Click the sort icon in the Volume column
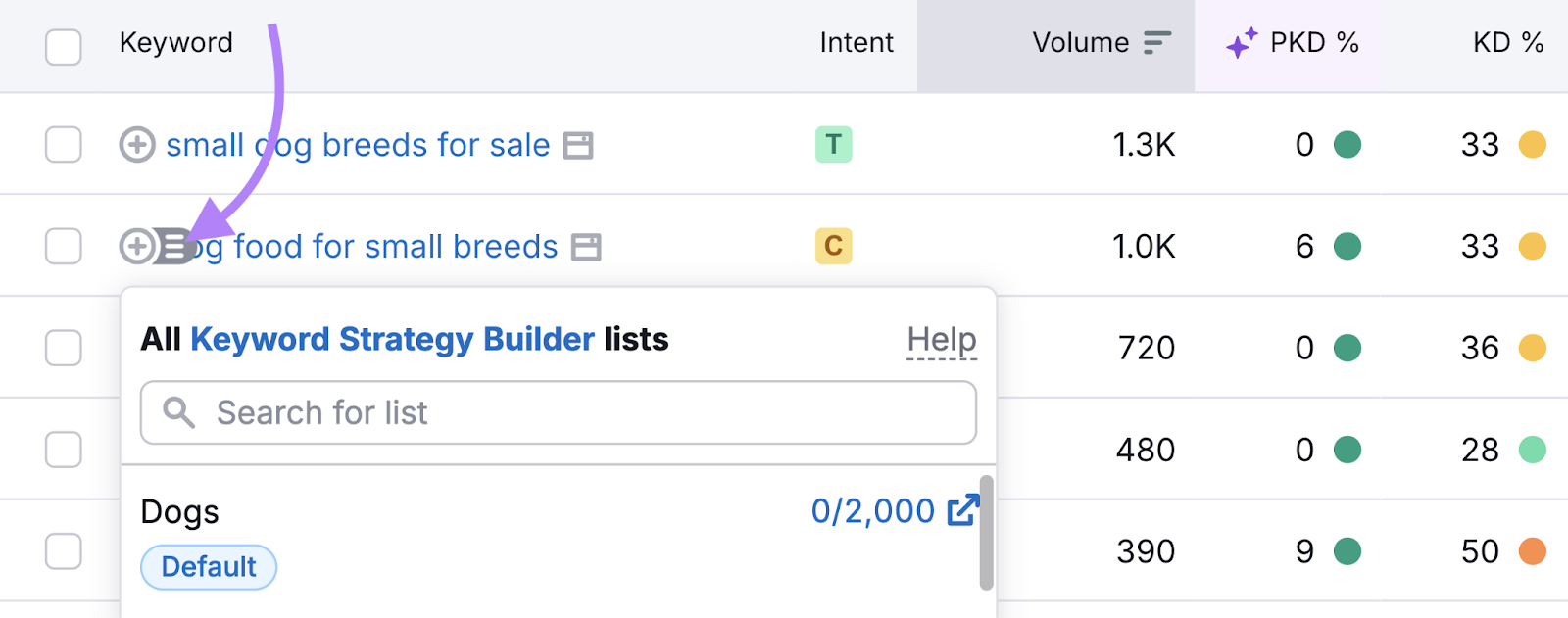The image size is (1568, 618). point(1157,43)
